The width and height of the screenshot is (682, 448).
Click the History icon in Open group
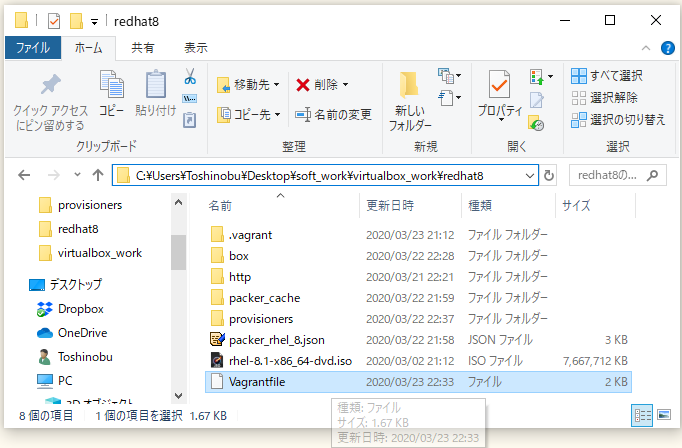[537, 123]
